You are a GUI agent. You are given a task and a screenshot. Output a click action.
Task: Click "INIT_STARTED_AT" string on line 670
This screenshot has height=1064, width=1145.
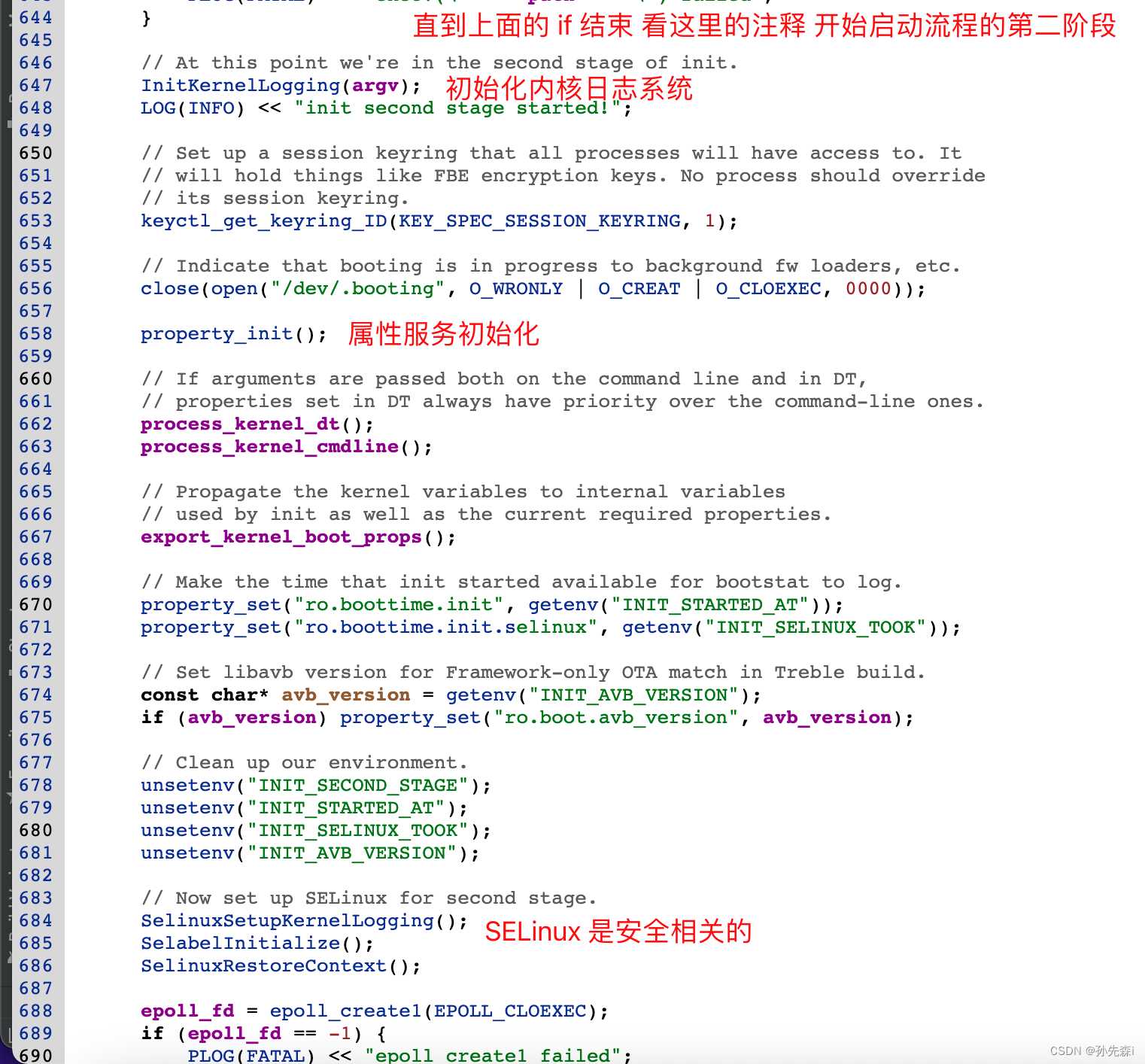pyautogui.click(x=710, y=605)
